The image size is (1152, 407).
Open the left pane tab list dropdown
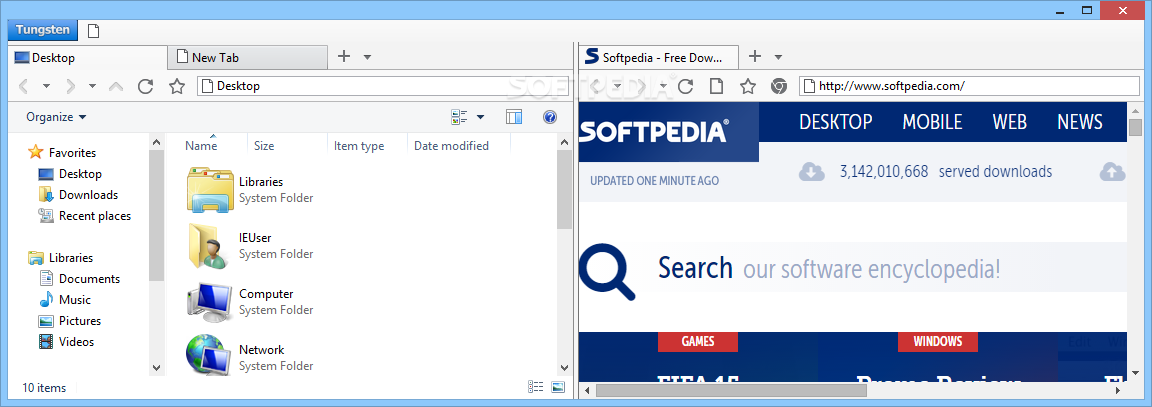[367, 57]
